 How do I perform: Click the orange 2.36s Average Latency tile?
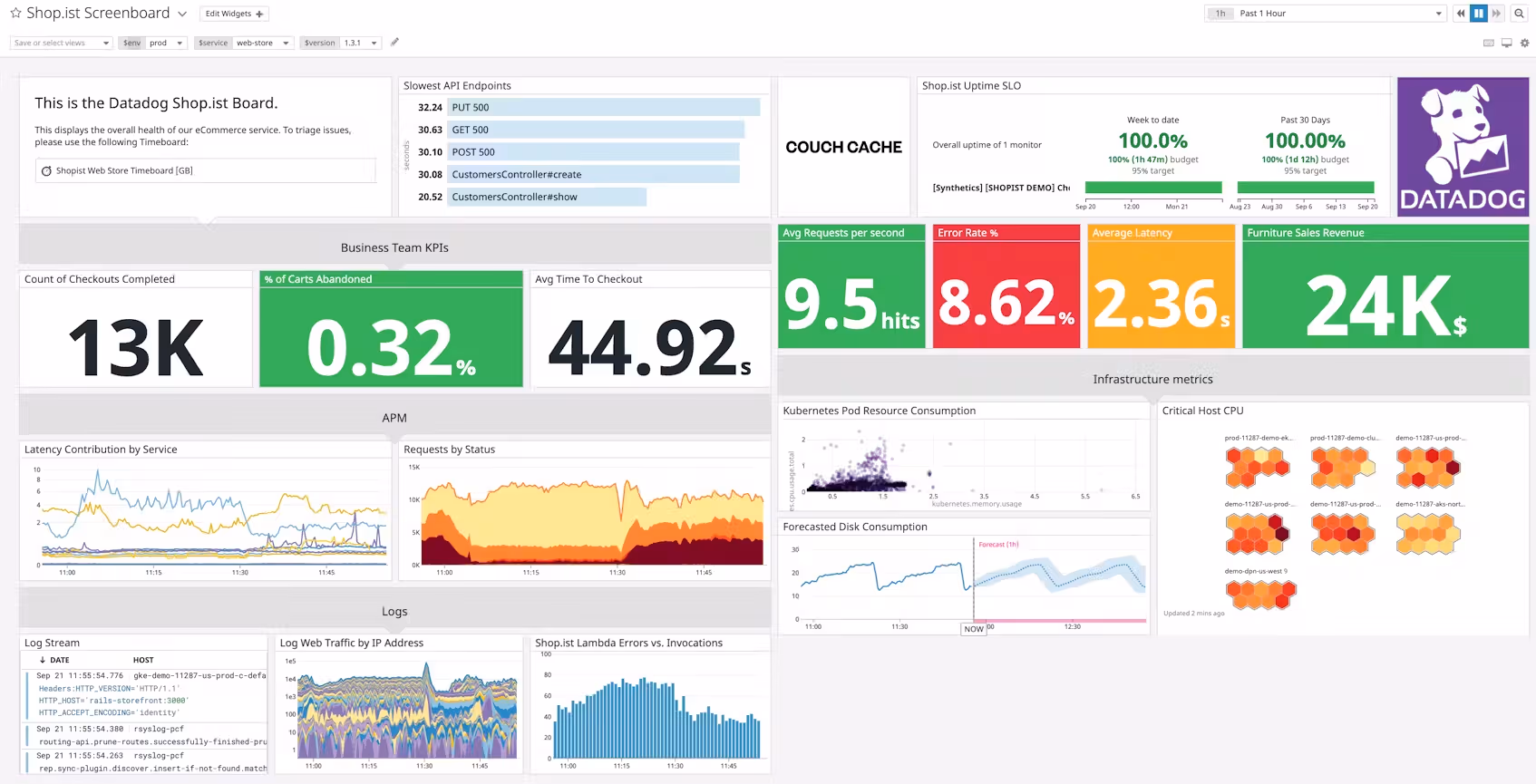pyautogui.click(x=1162, y=286)
